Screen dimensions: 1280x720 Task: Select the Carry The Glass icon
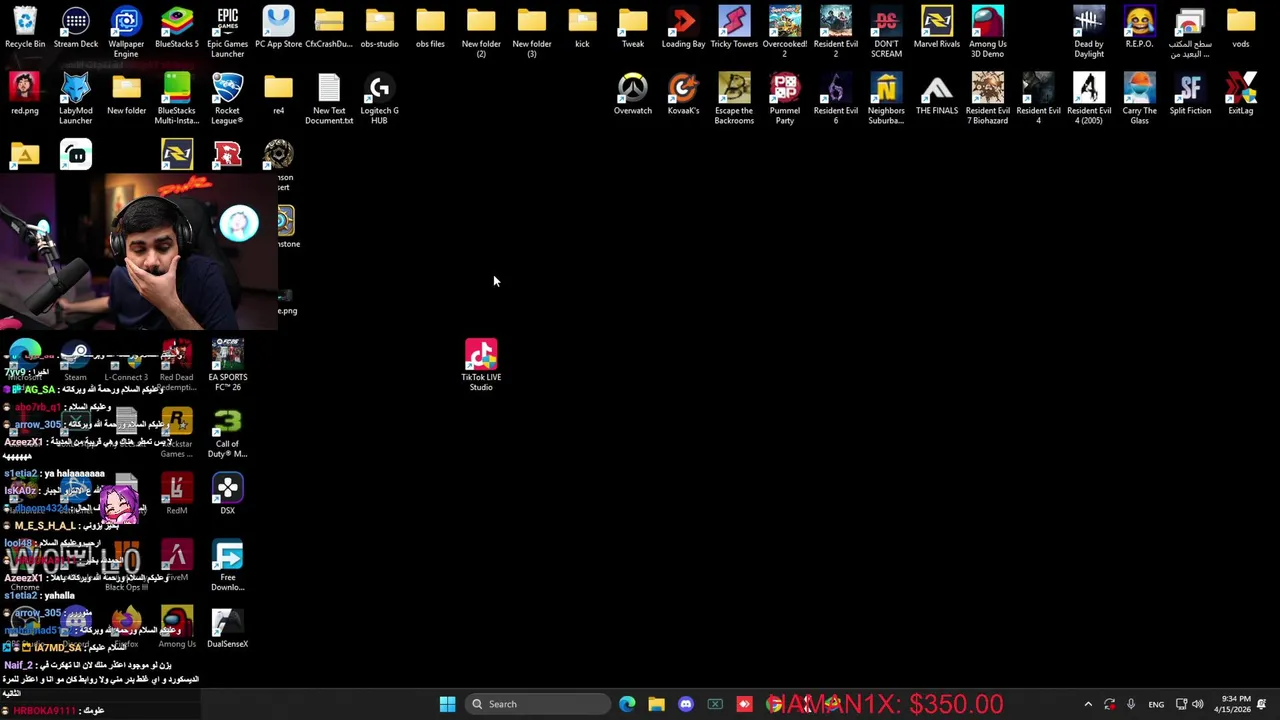(1139, 98)
